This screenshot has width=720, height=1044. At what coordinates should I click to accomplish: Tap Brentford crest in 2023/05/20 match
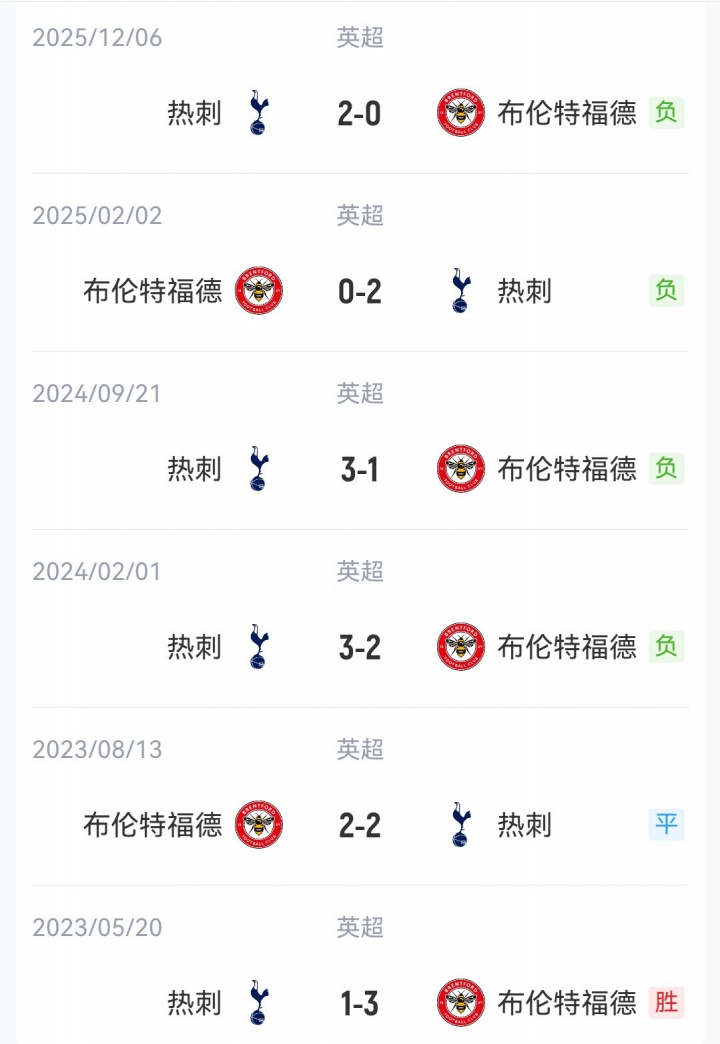click(x=460, y=1003)
